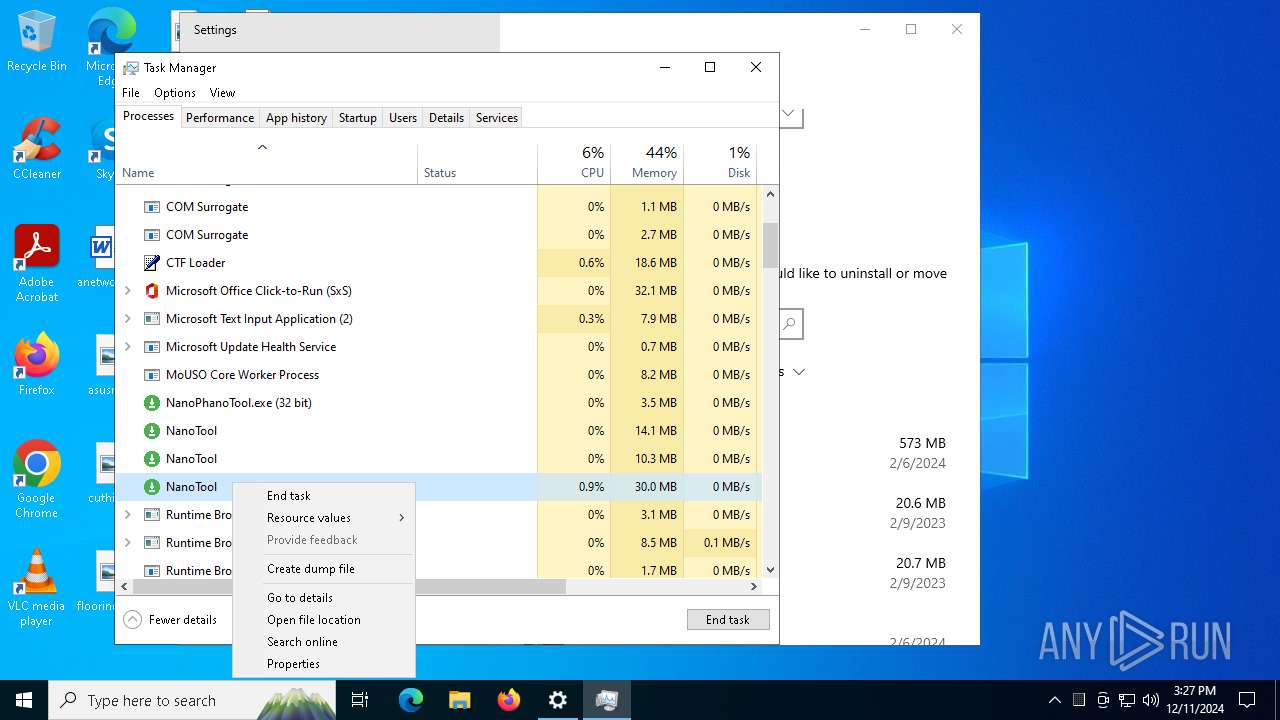Select Go to details

324,598
